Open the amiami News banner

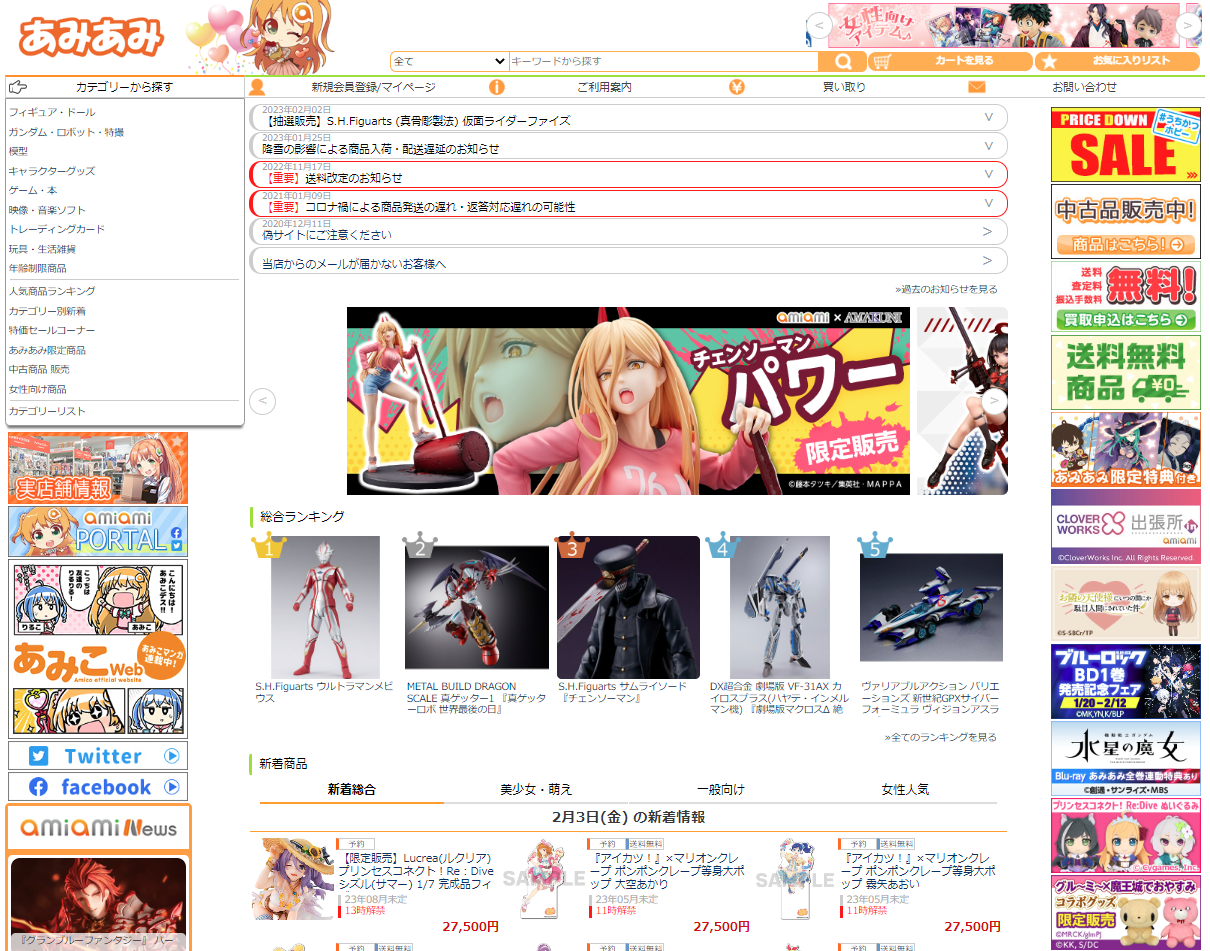[x=98, y=827]
